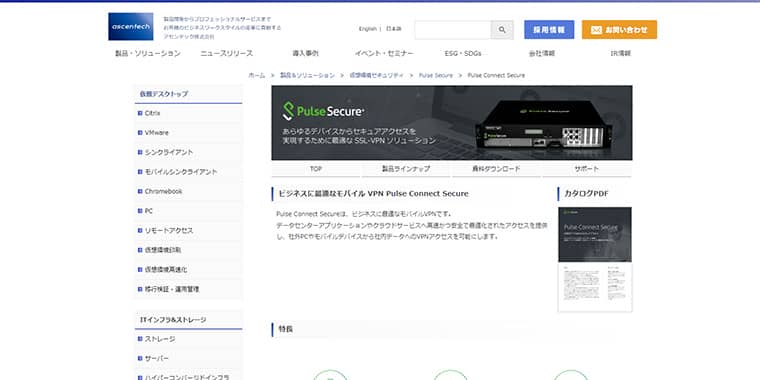Image resolution: width=760 pixels, height=380 pixels.
Task: Click the 特長 section heading
Action: [x=285, y=329]
